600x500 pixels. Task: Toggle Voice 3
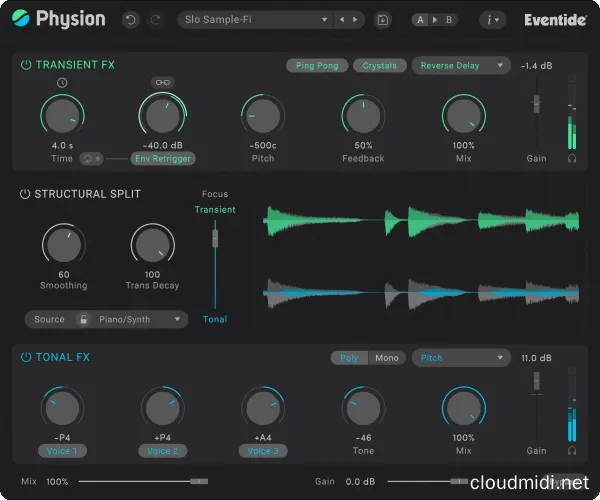[x=263, y=451]
